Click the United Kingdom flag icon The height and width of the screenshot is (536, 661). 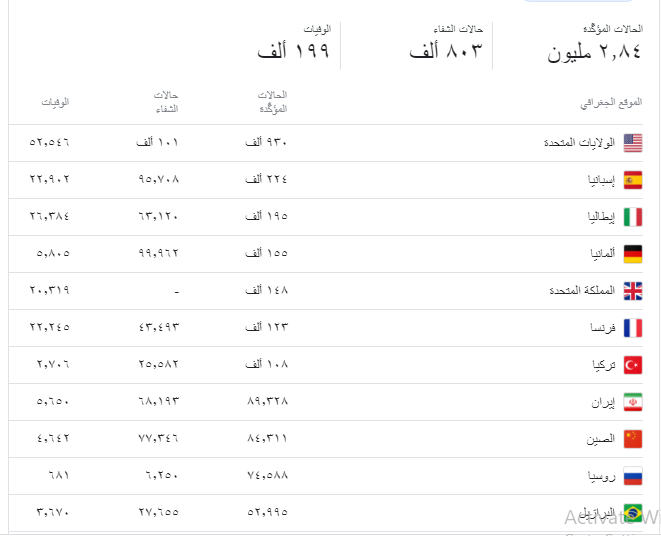click(633, 291)
